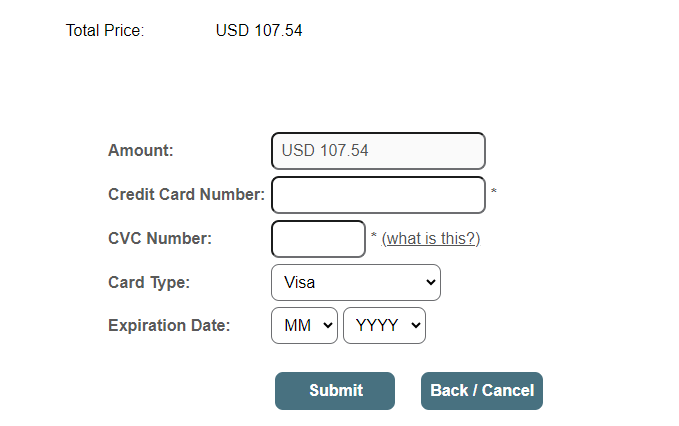Open the Card Type dropdown showing Visa
The image size is (679, 426).
pos(355,283)
